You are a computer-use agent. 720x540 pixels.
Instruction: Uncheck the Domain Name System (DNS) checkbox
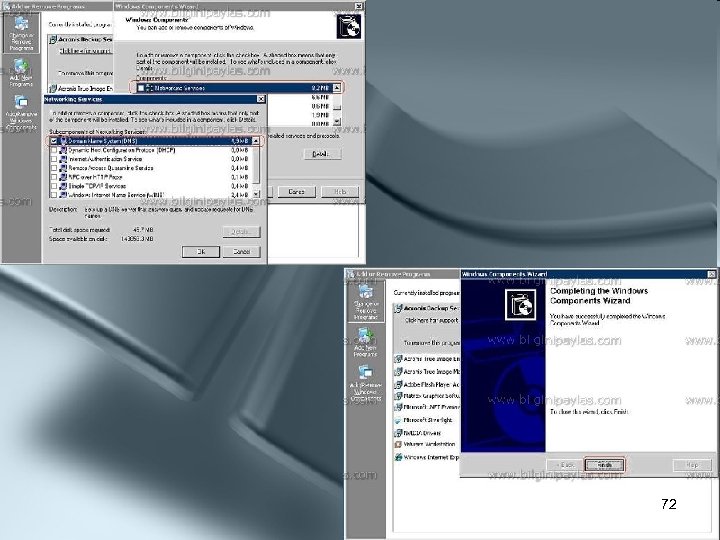coord(54,141)
